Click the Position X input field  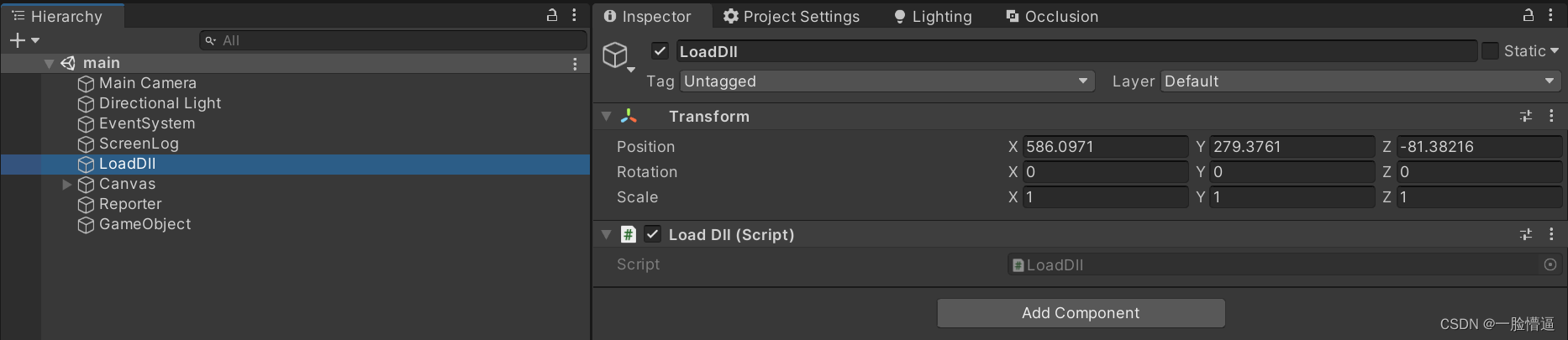1104,147
